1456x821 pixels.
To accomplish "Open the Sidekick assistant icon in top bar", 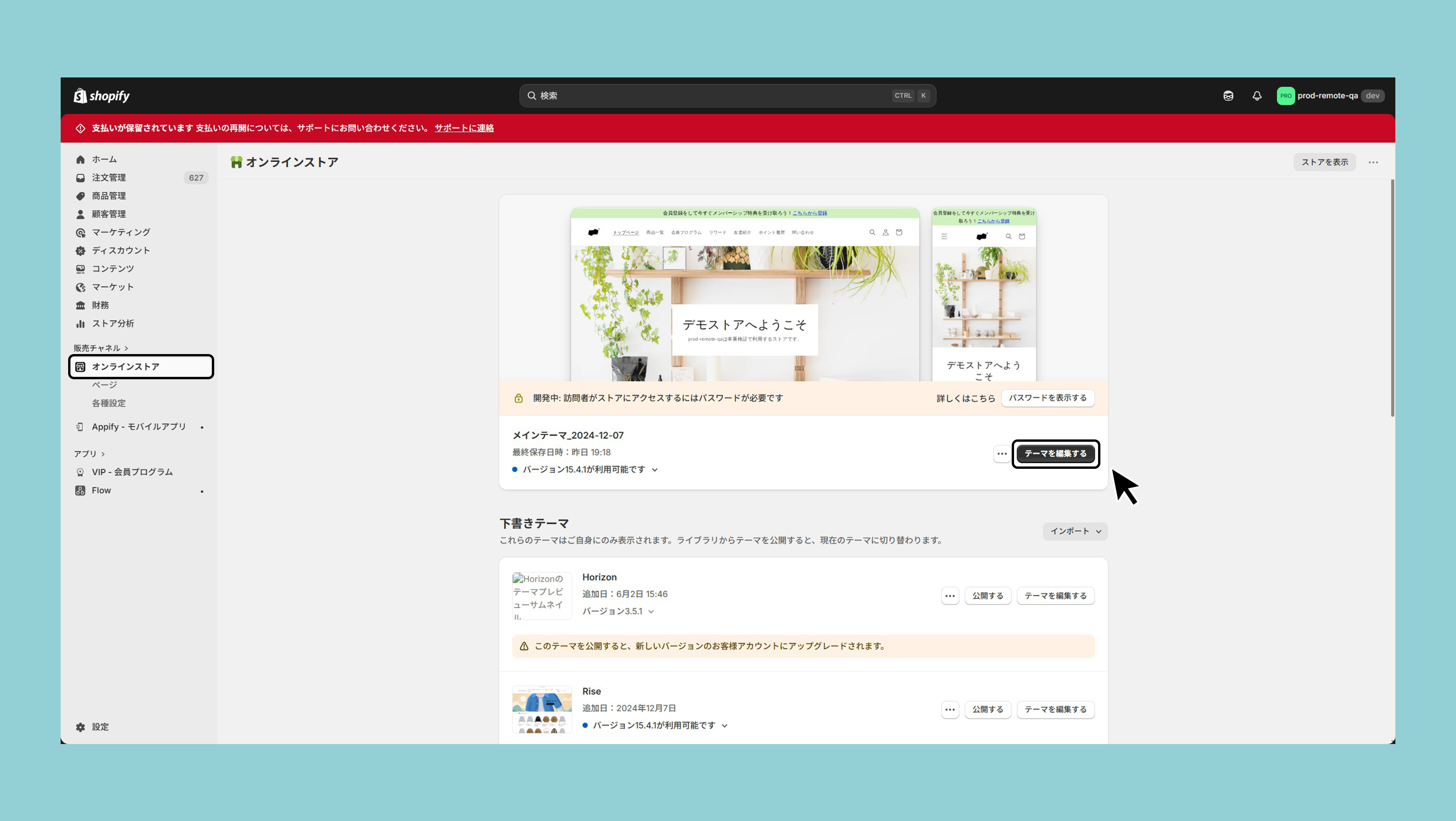I will [1228, 96].
